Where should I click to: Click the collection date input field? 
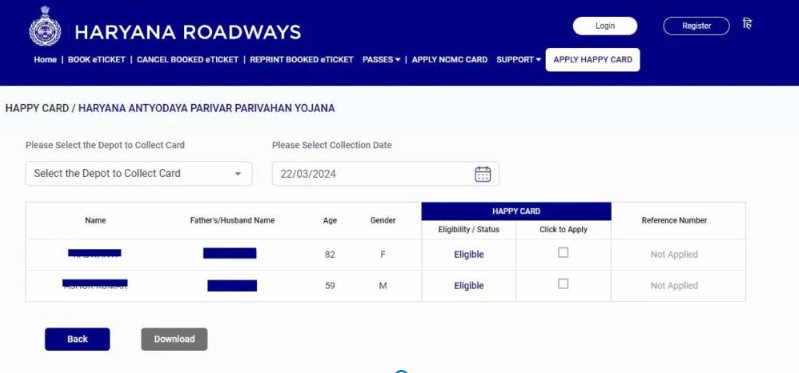[x=386, y=174]
